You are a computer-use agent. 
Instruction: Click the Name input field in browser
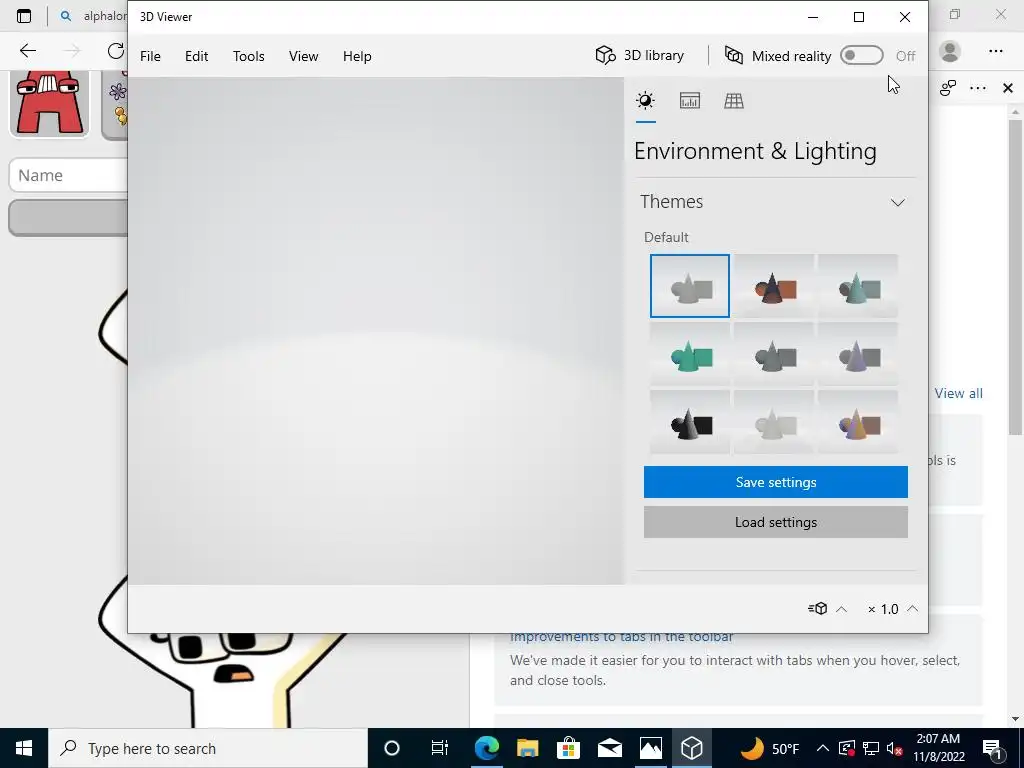coord(69,175)
